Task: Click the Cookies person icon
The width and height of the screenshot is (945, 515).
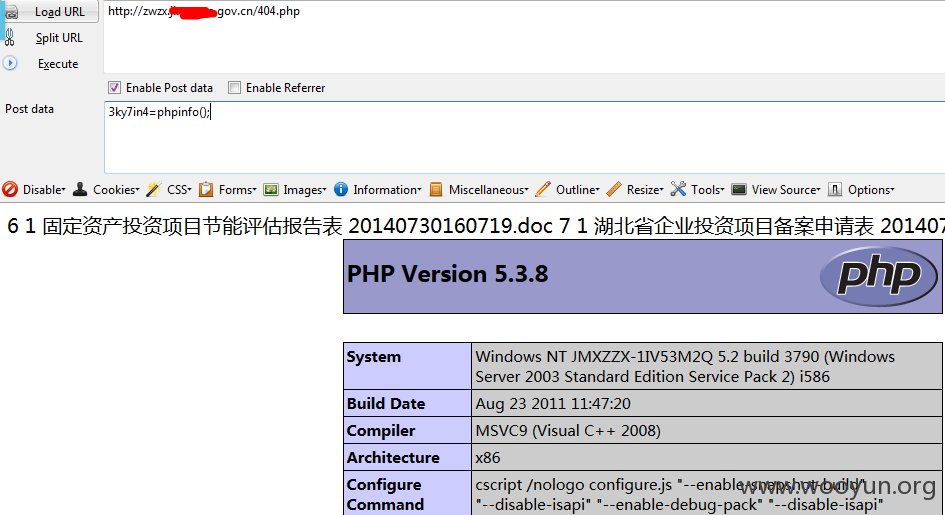Action: pos(80,189)
